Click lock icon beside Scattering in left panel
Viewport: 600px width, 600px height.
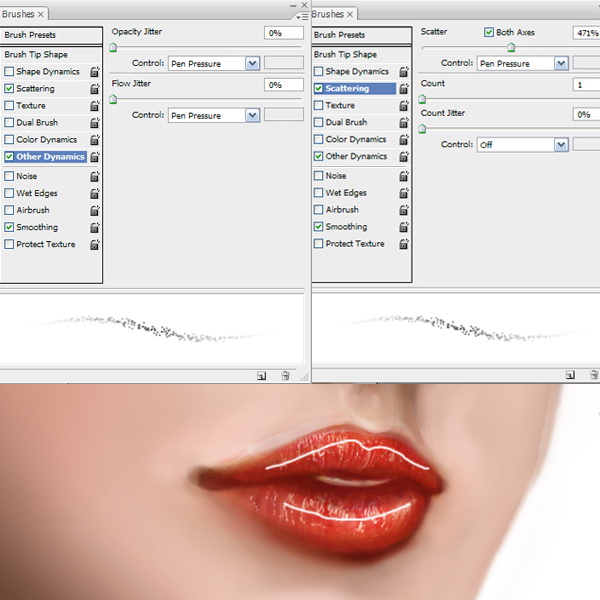95,89
